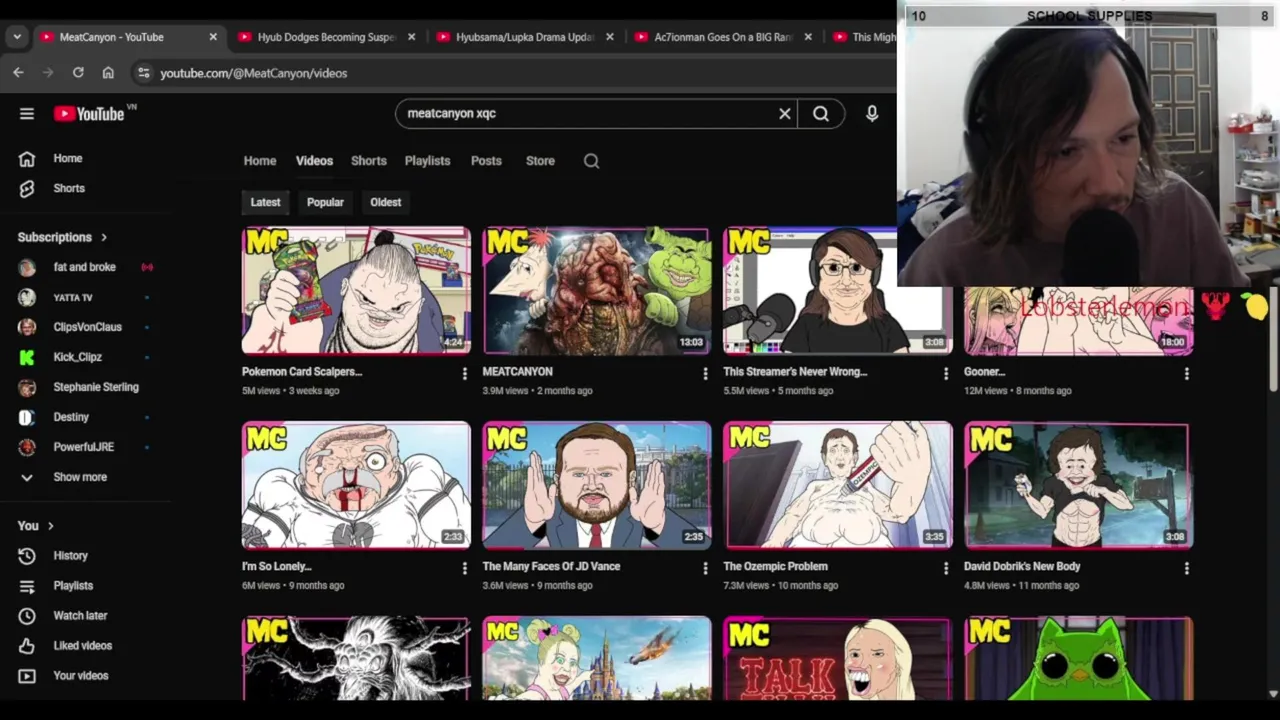The height and width of the screenshot is (720, 1280).
Task: Click the browser home icon
Action: tap(108, 73)
